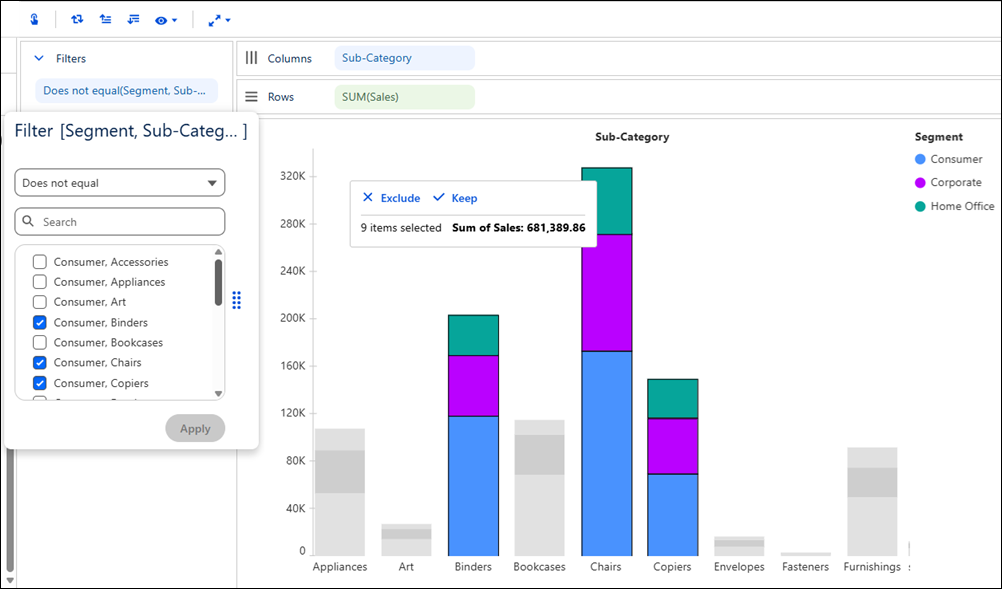
Task: Click the Fasteners axis label
Action: click(x=805, y=567)
